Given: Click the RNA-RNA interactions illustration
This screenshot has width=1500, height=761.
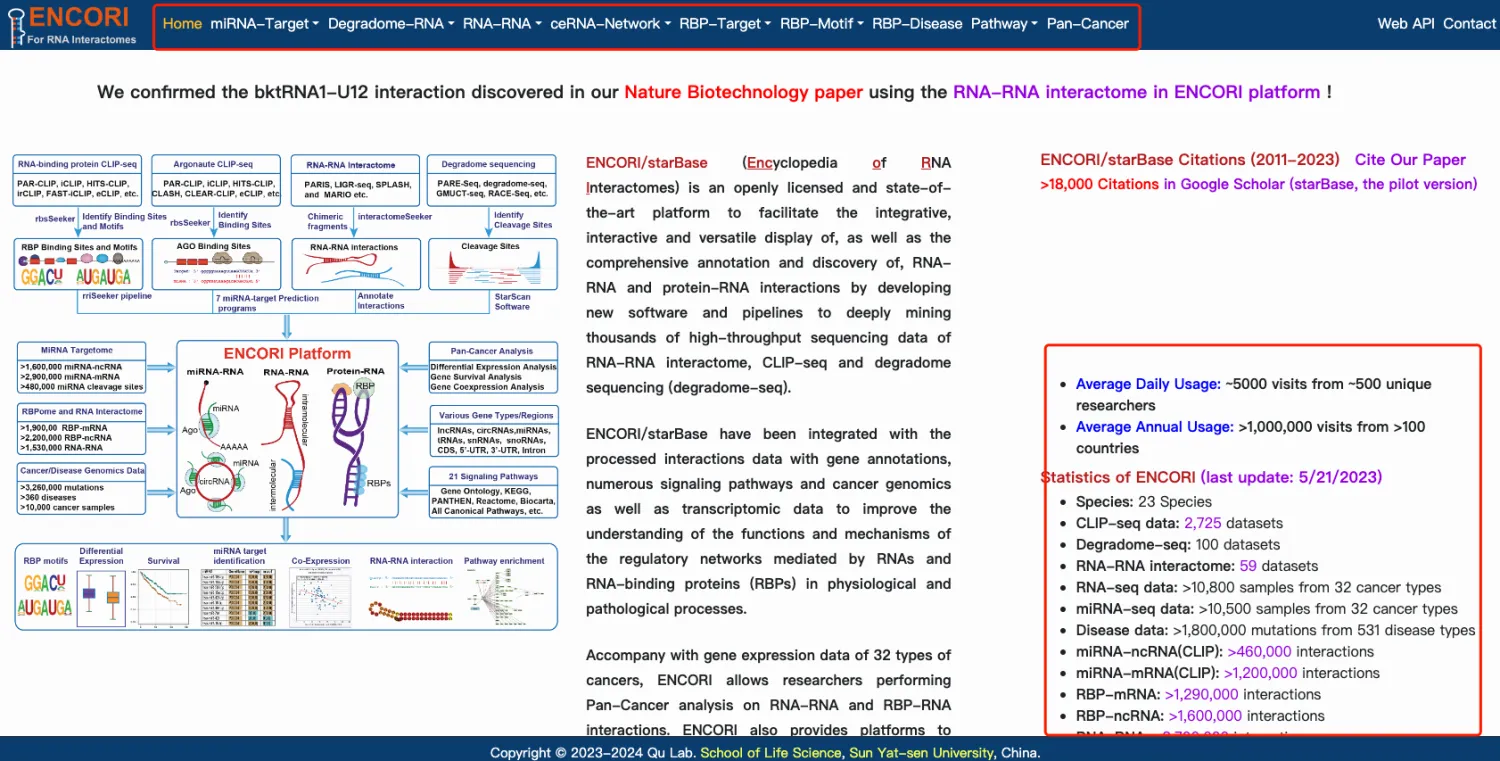Looking at the screenshot, I should pyautogui.click(x=353, y=270).
